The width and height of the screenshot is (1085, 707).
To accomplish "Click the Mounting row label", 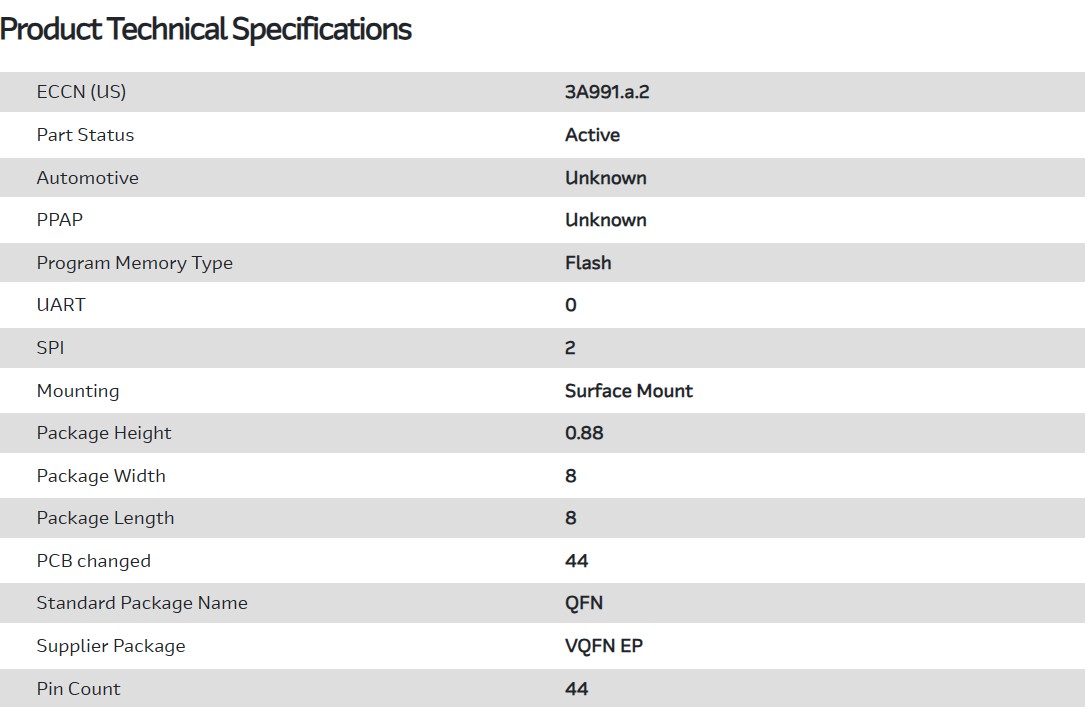I will click(x=77, y=391).
